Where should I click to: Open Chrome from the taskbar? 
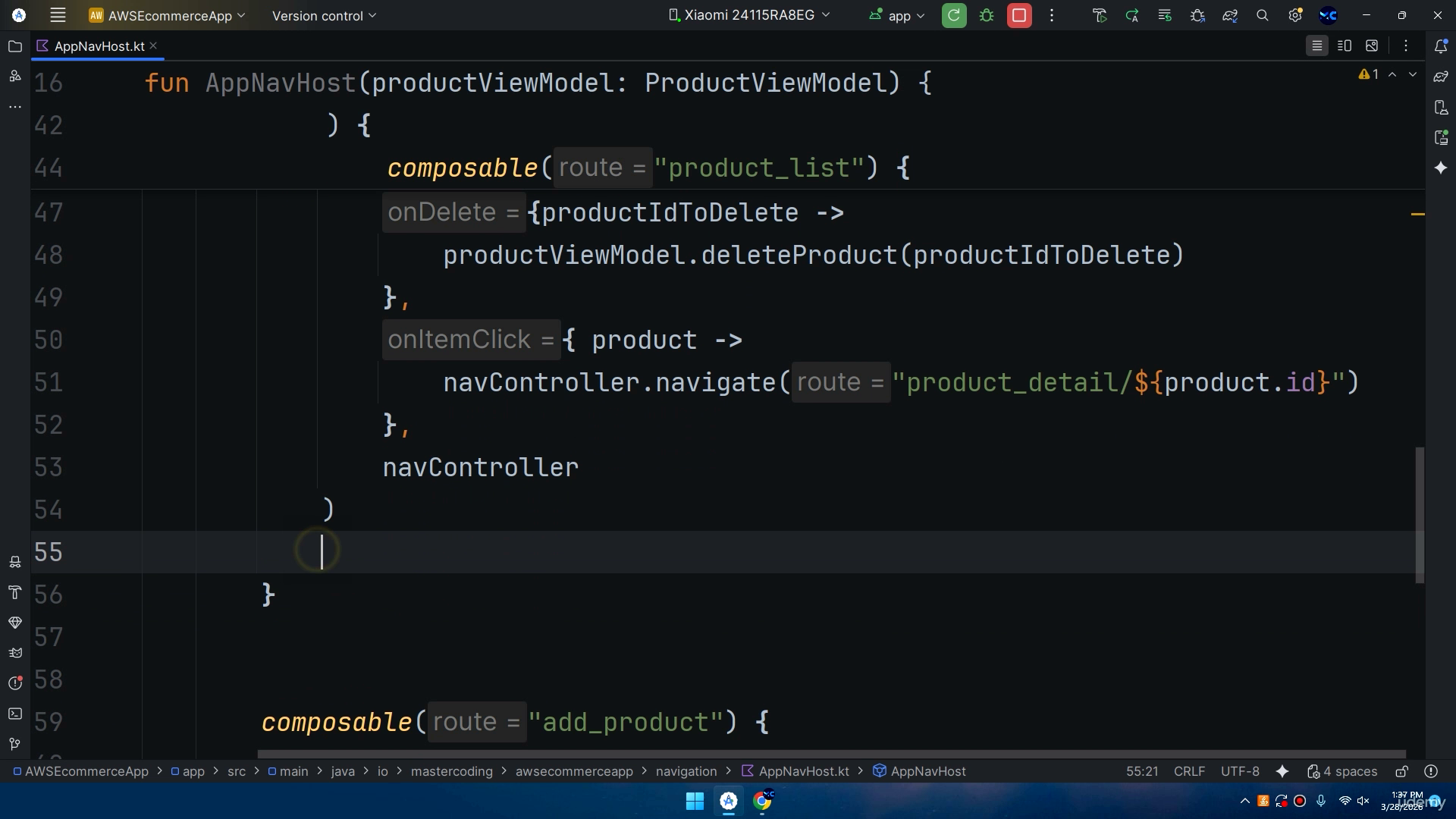762,801
